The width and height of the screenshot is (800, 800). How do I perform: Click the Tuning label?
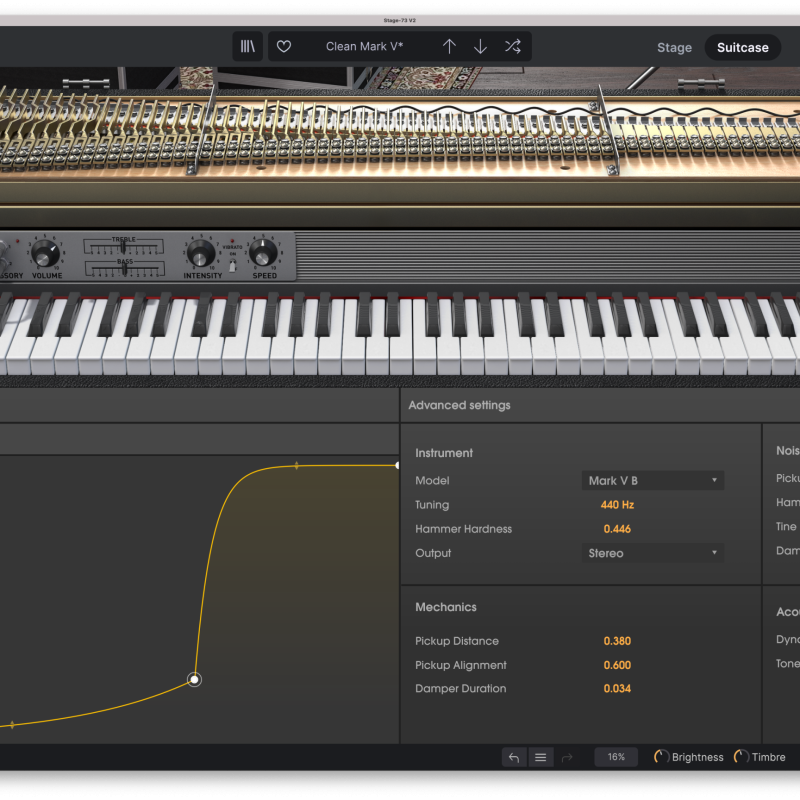pyautogui.click(x=432, y=505)
